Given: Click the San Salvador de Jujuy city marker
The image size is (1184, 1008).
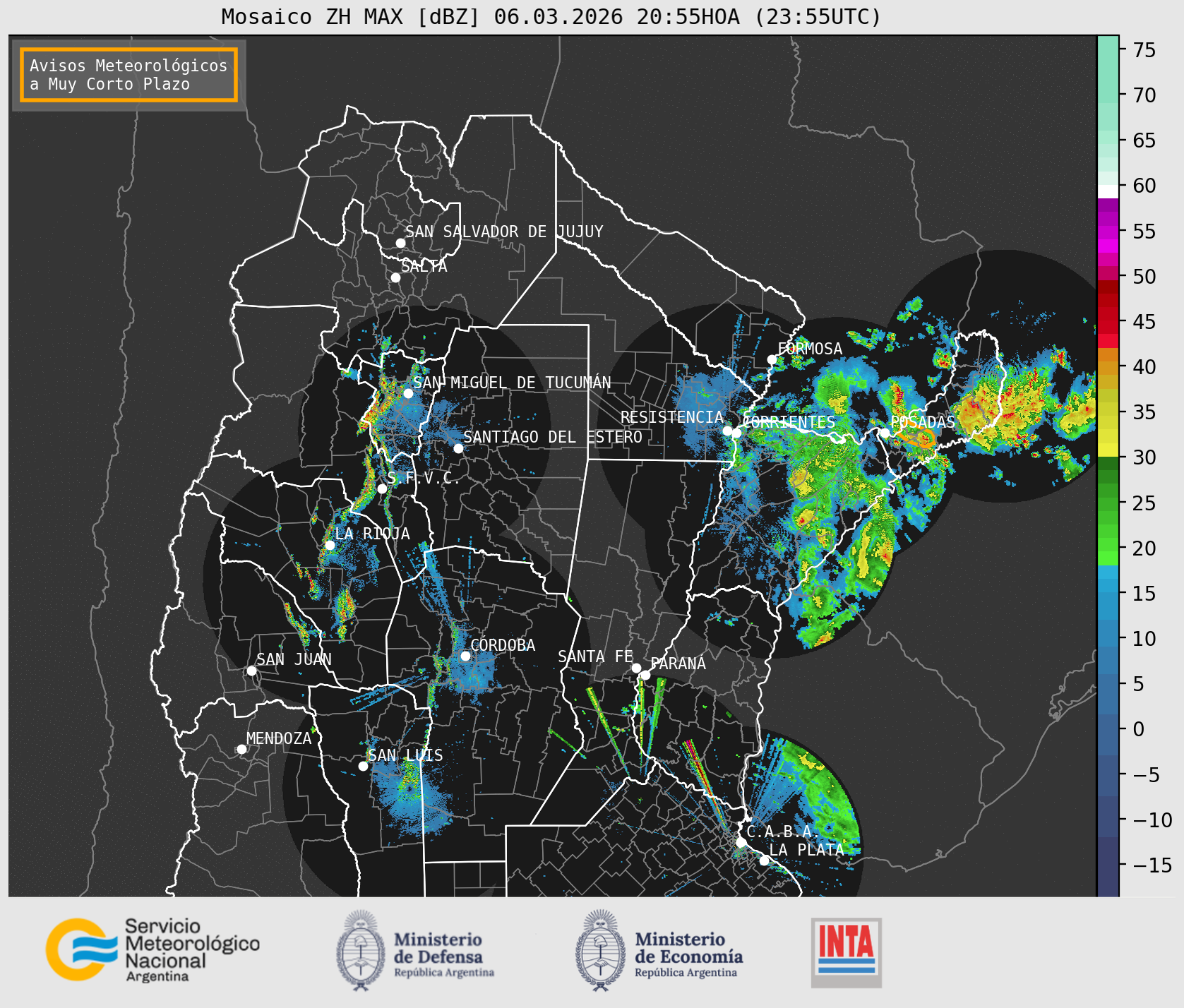Looking at the screenshot, I should [400, 243].
